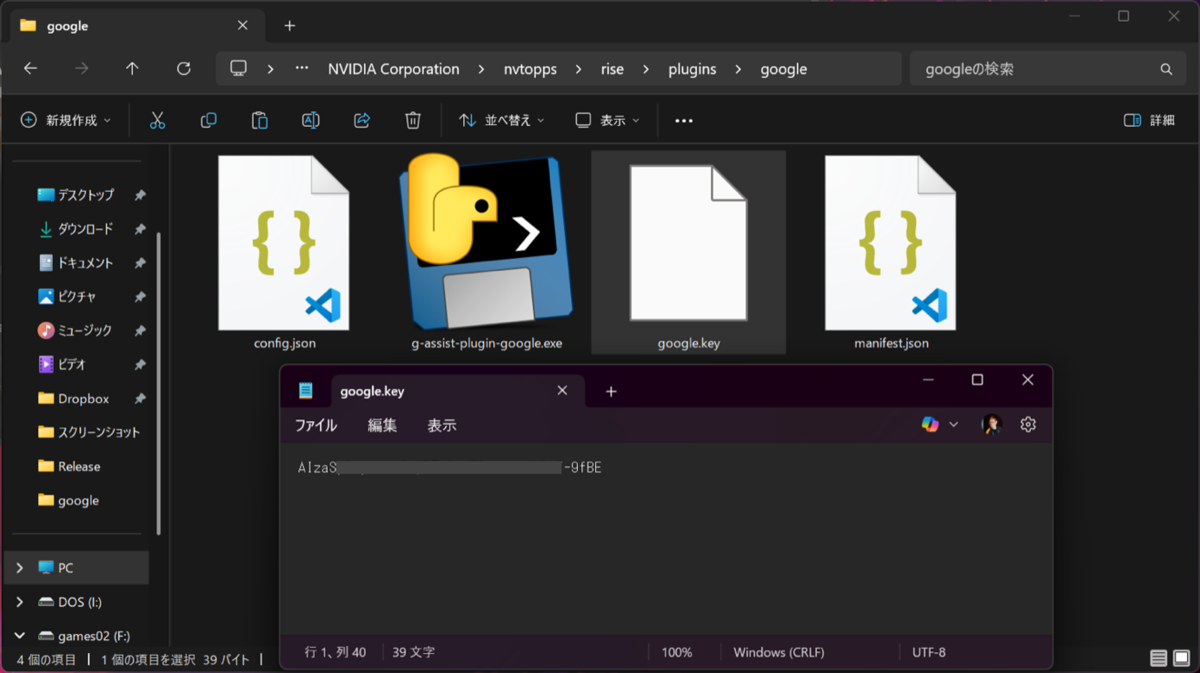
Task: Toggle the 詳細 details pane button
Action: (x=1150, y=120)
